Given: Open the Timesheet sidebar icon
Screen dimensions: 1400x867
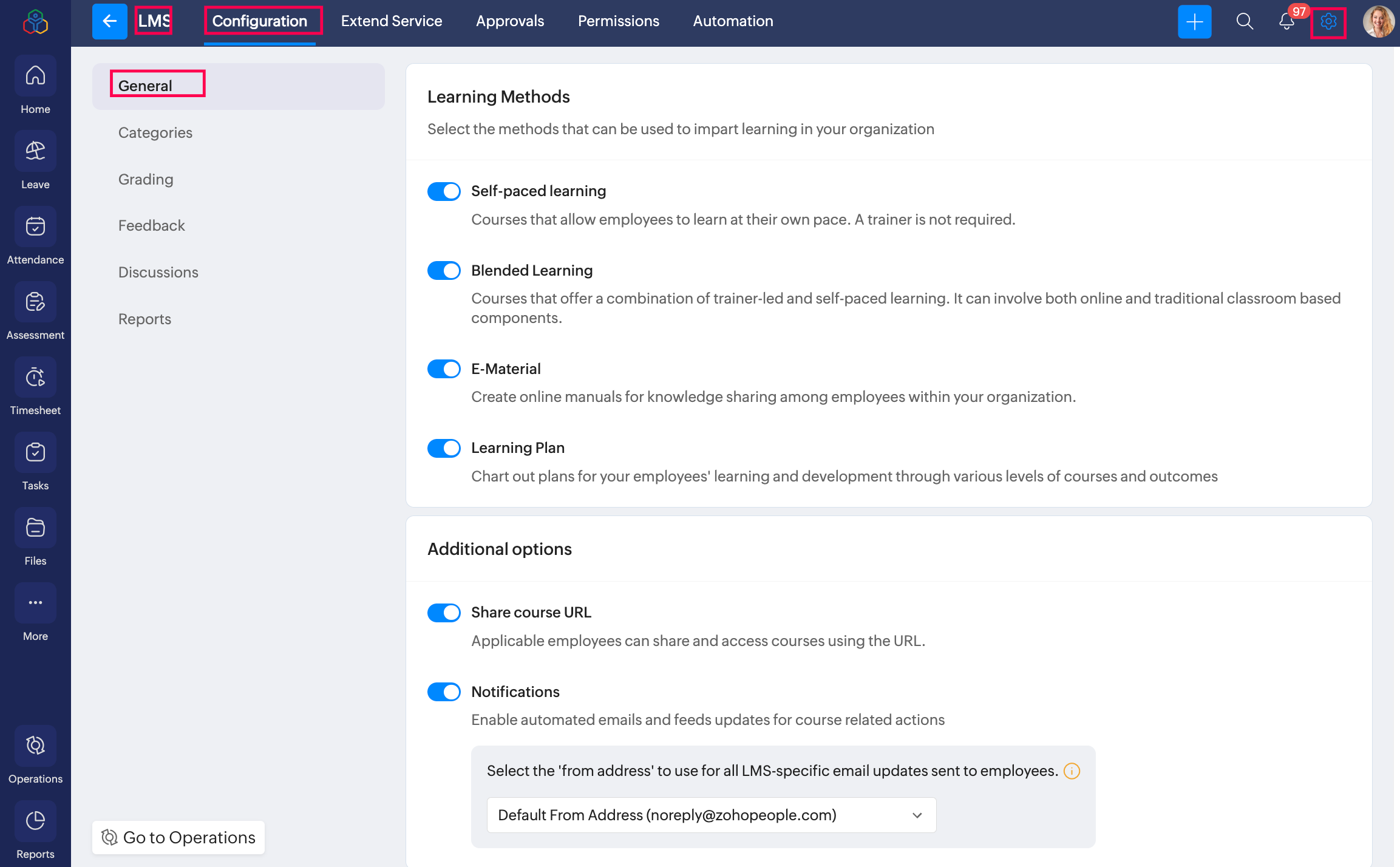Looking at the screenshot, I should point(35,377).
